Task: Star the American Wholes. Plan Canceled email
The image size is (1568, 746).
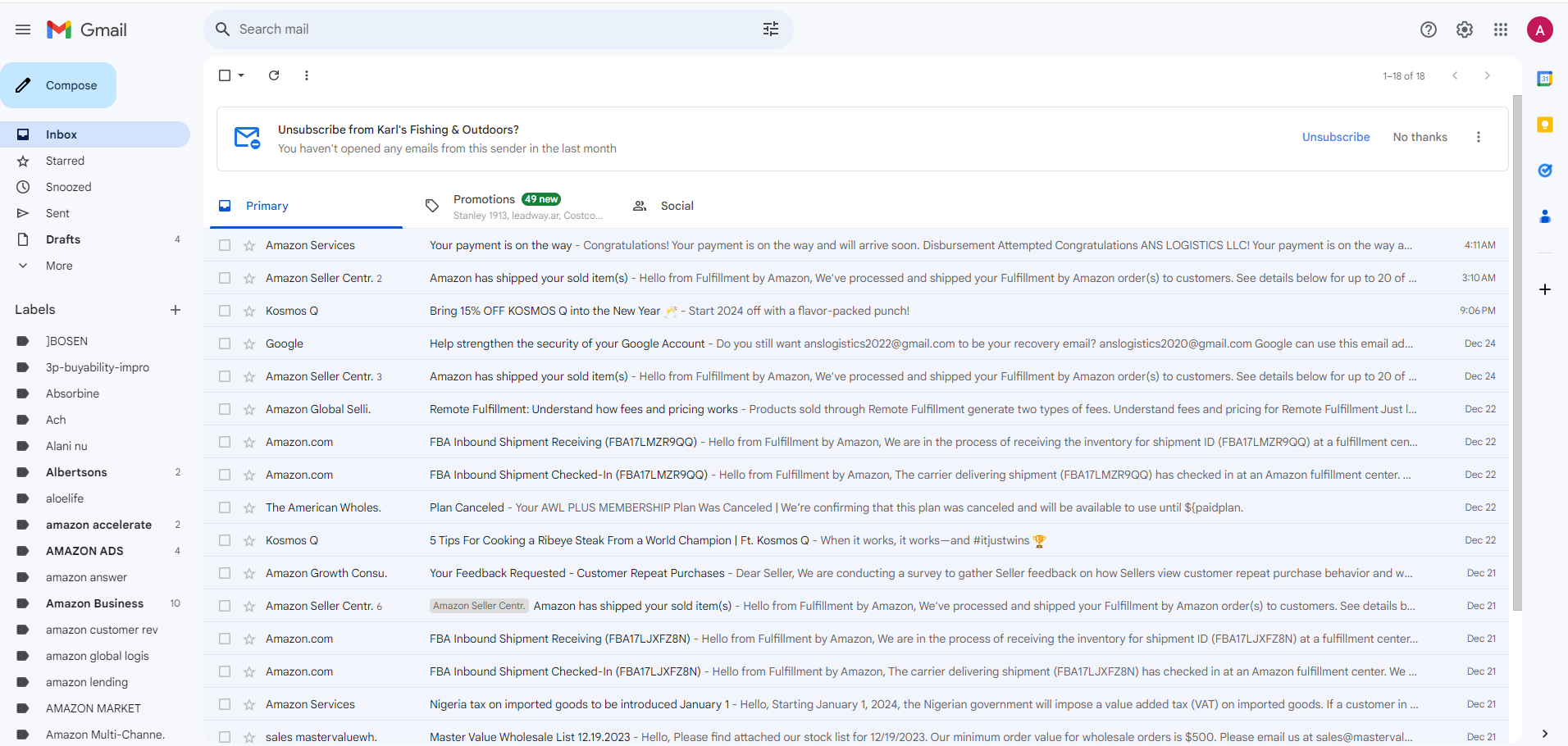Action: click(x=249, y=507)
